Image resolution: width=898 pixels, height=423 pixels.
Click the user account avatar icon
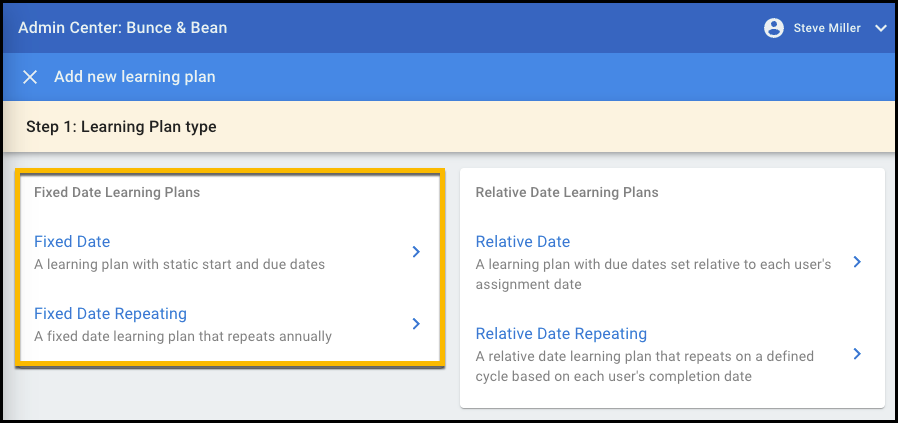pos(773,28)
